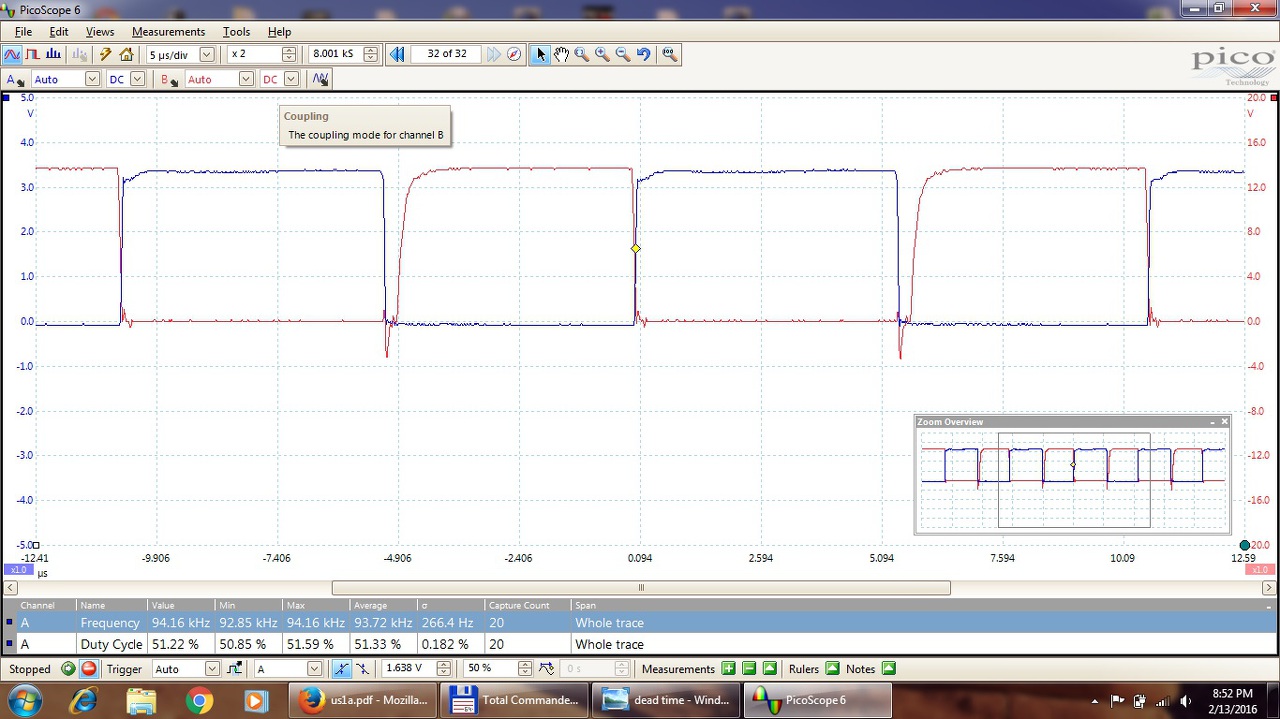Go to first buffer using double-left arrow
Image resolution: width=1280 pixels, height=719 pixels.
click(x=397, y=54)
